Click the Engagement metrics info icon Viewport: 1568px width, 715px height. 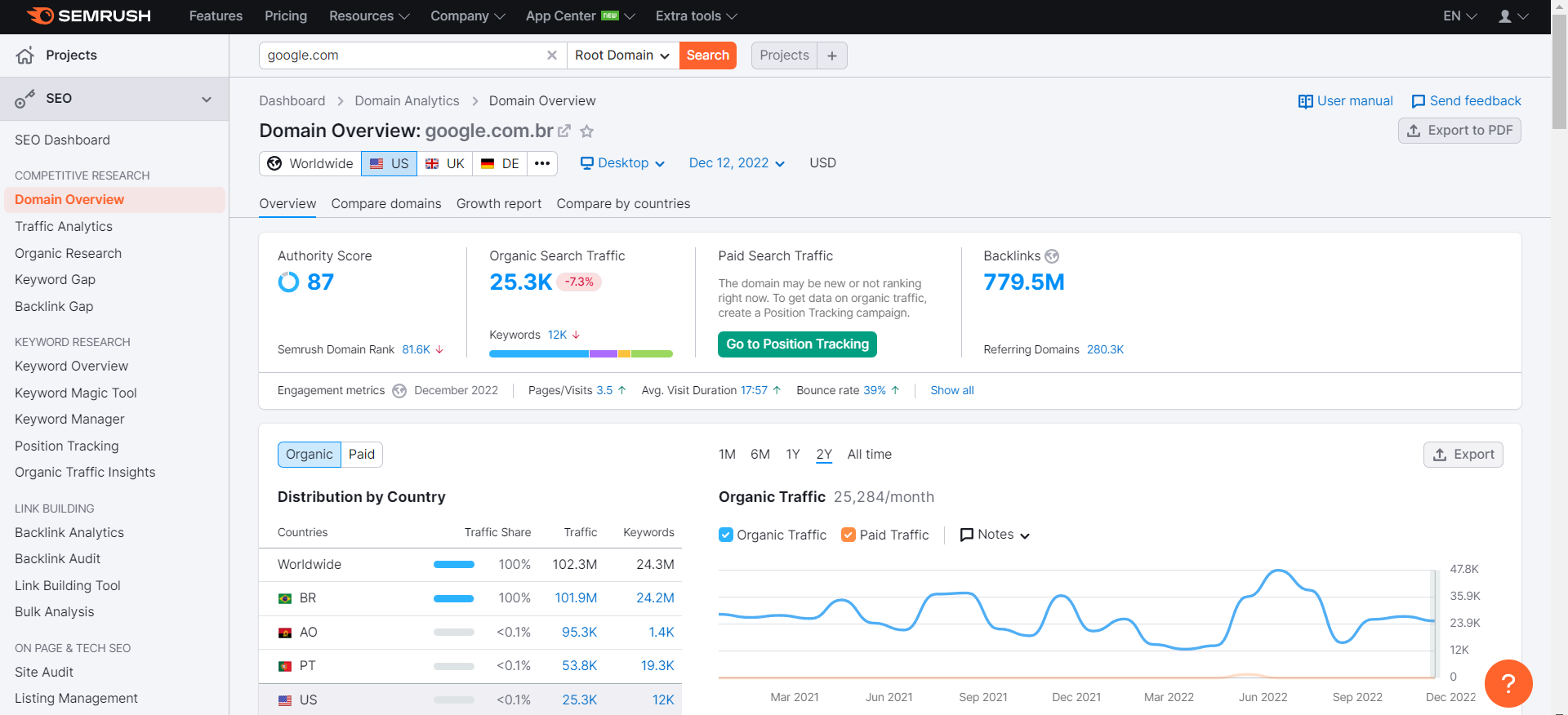coord(399,391)
